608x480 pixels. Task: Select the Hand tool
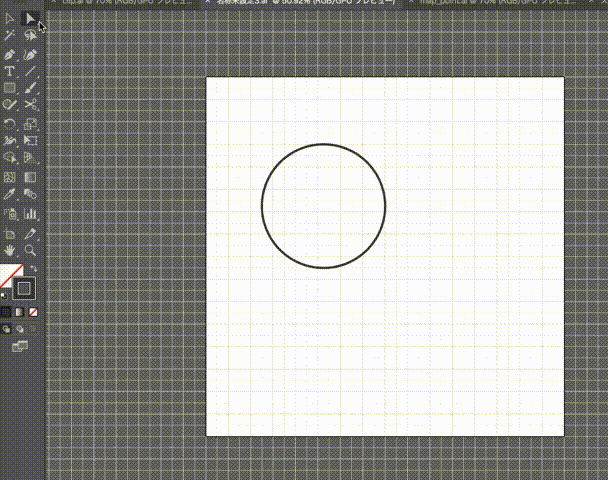(x=9, y=249)
